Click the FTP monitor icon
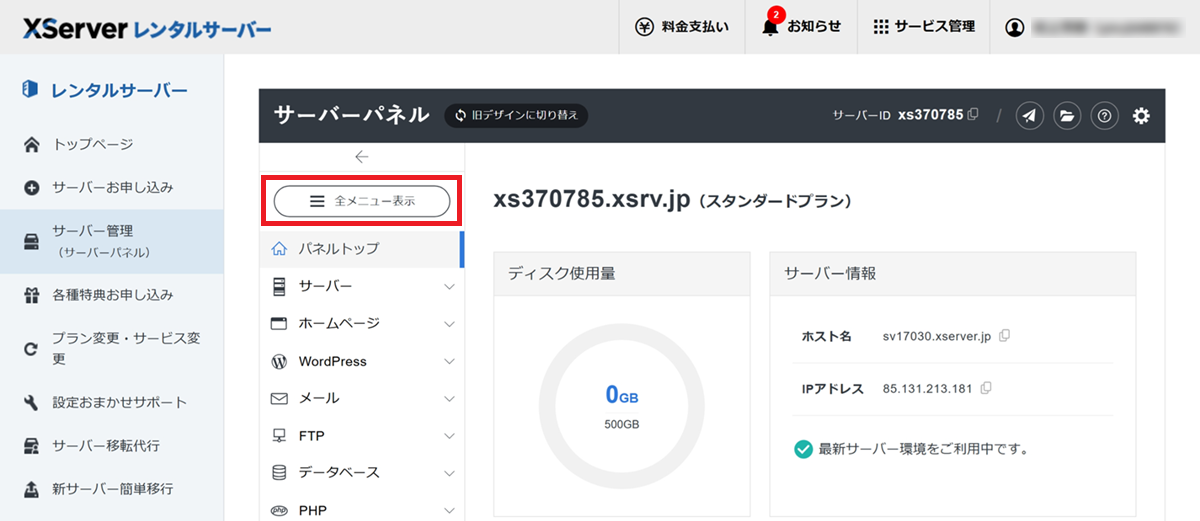The height and width of the screenshot is (521, 1200). tap(279, 436)
